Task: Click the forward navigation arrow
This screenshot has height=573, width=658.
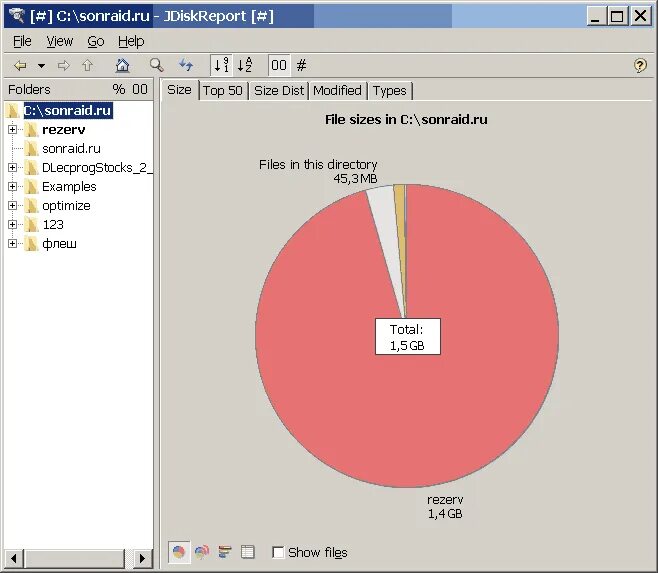Action: 63,65
